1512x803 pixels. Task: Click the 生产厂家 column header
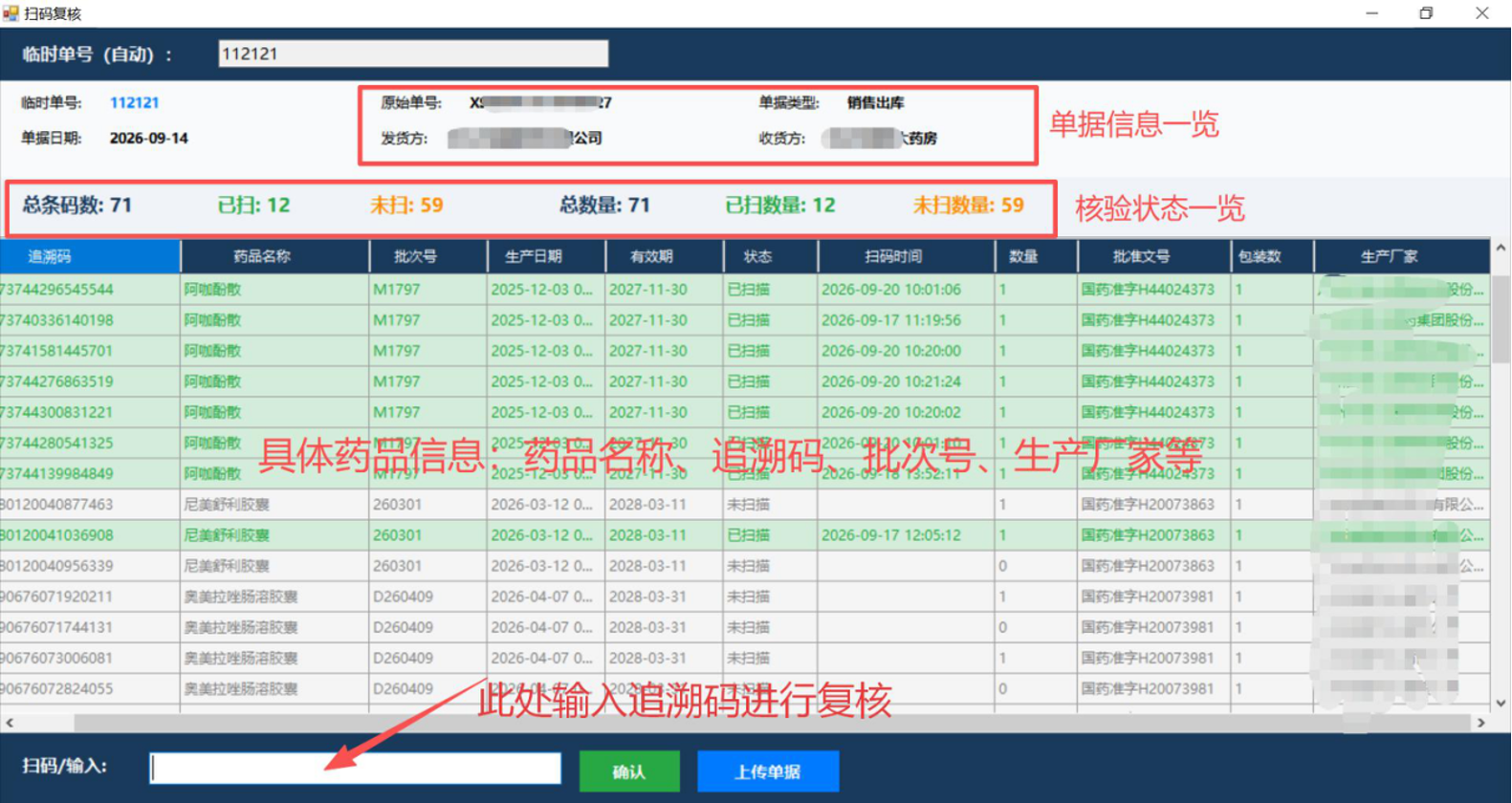[1402, 256]
